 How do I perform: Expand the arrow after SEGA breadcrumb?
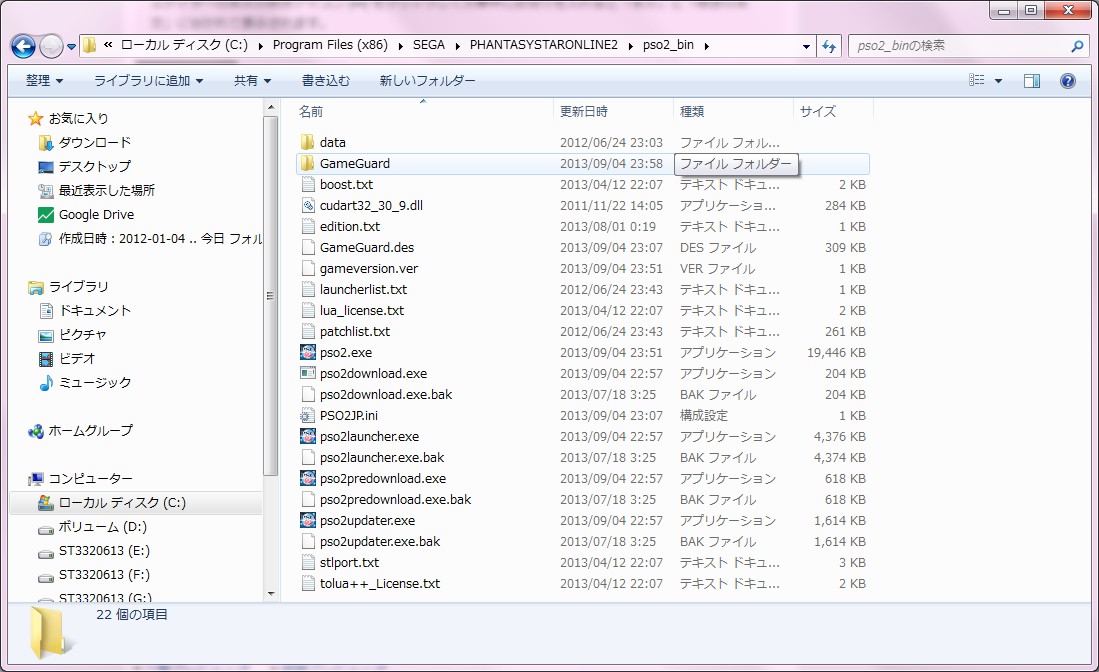point(457,46)
